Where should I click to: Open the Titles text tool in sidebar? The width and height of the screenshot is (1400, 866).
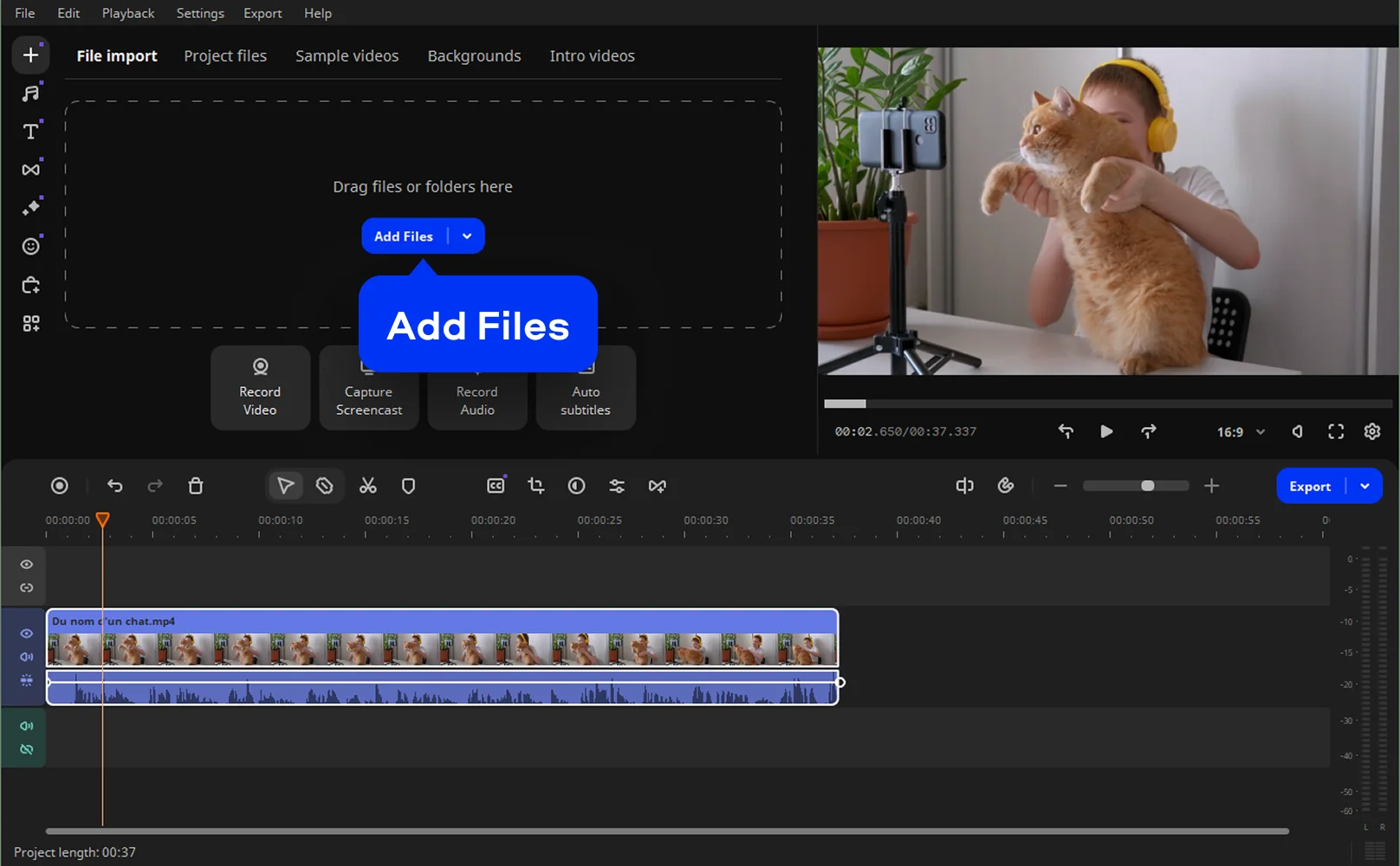[x=31, y=132]
